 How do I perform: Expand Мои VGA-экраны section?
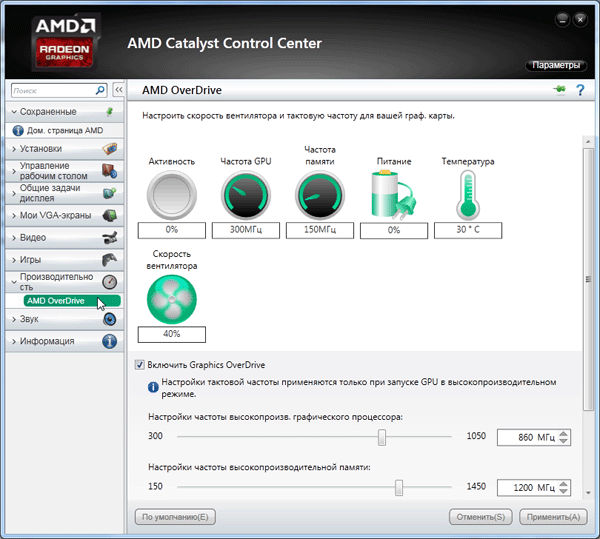click(14, 215)
